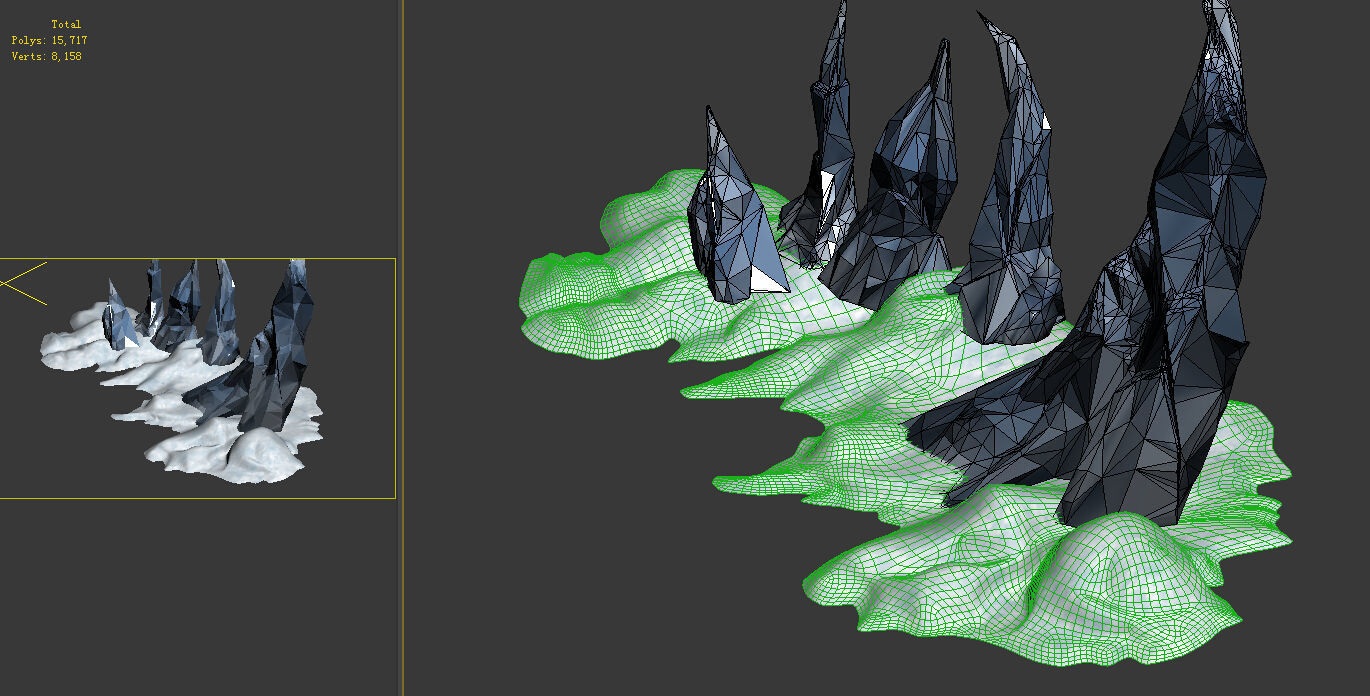Image resolution: width=1370 pixels, height=696 pixels.
Task: Click the 'Polys: 15,717' statistic
Action: [x=50, y=40]
